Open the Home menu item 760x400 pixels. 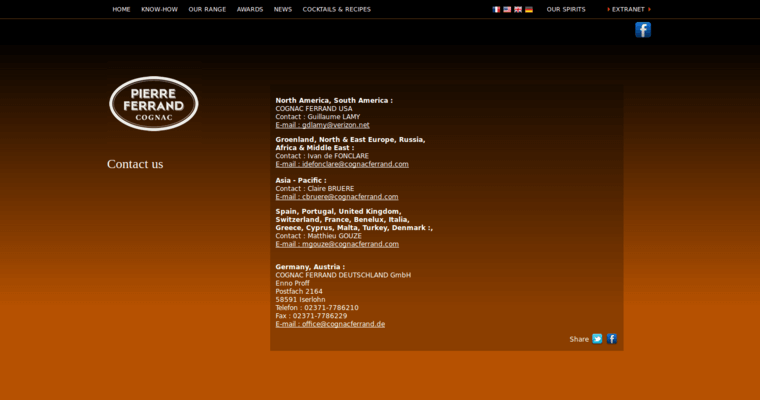tap(121, 9)
